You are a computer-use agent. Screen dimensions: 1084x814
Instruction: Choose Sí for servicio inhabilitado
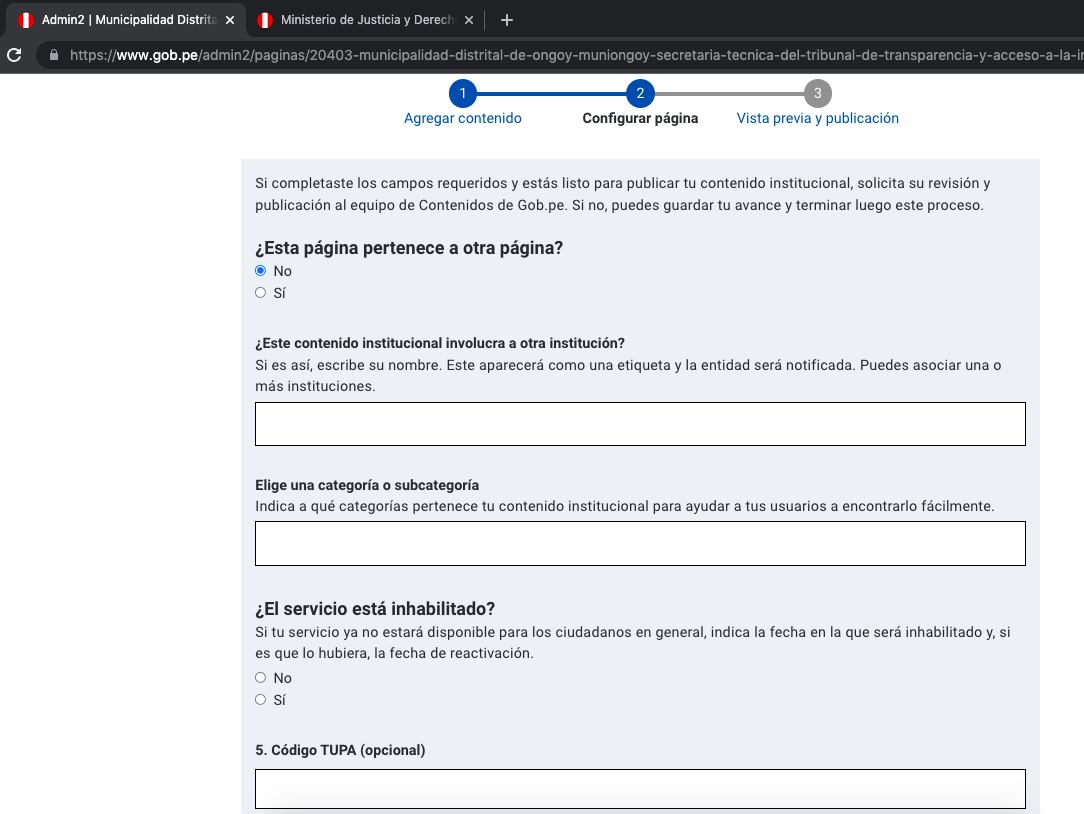[x=261, y=700]
